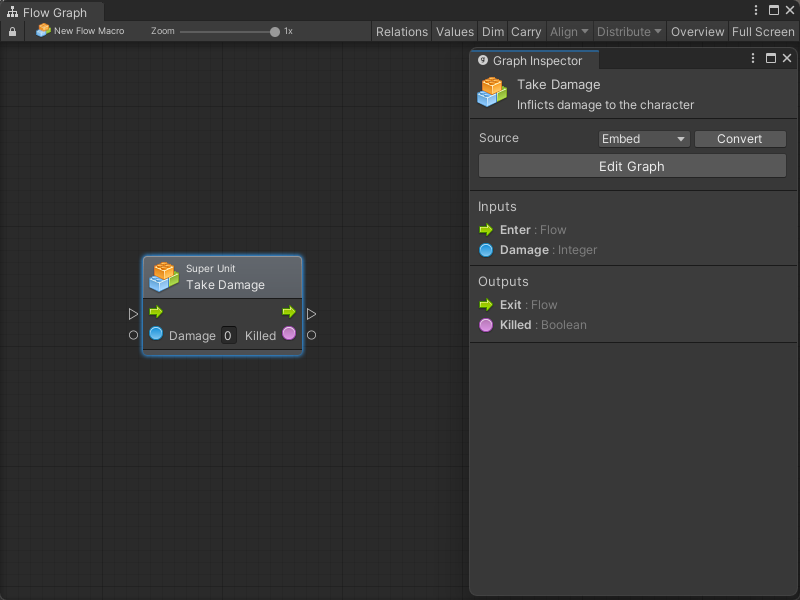Click the New Flow Macro icon
This screenshot has width=800, height=600.
43,31
